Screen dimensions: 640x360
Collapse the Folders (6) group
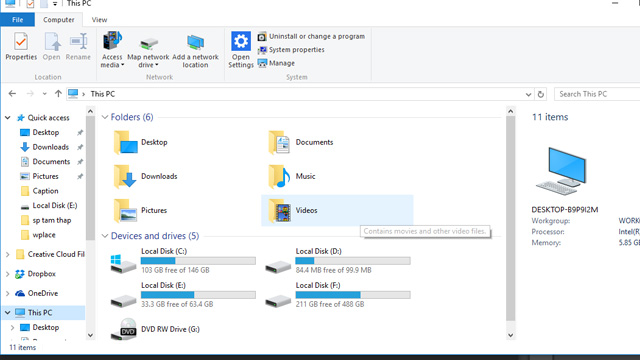pyautogui.click(x=105, y=117)
